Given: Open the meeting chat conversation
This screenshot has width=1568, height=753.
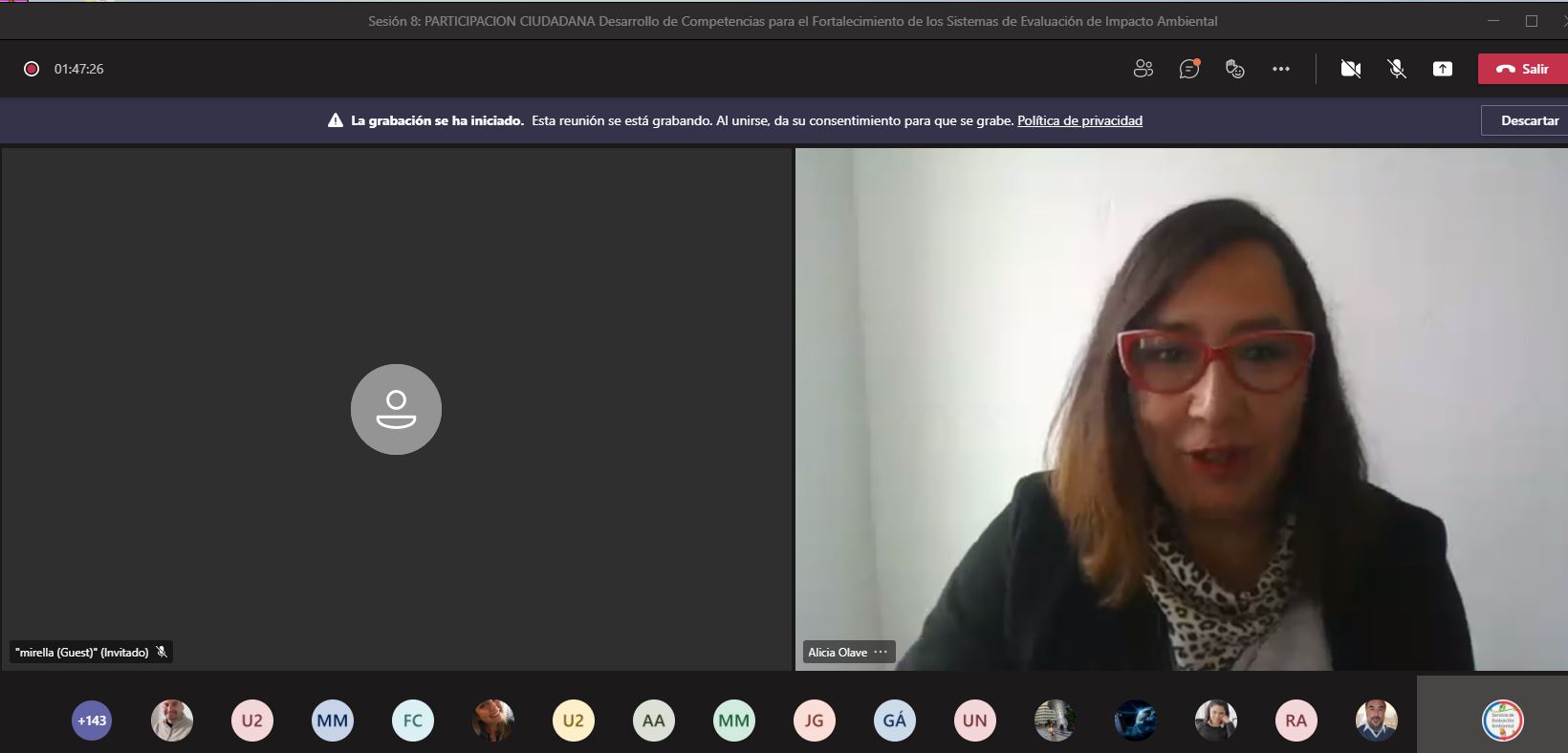Looking at the screenshot, I should tap(1188, 69).
